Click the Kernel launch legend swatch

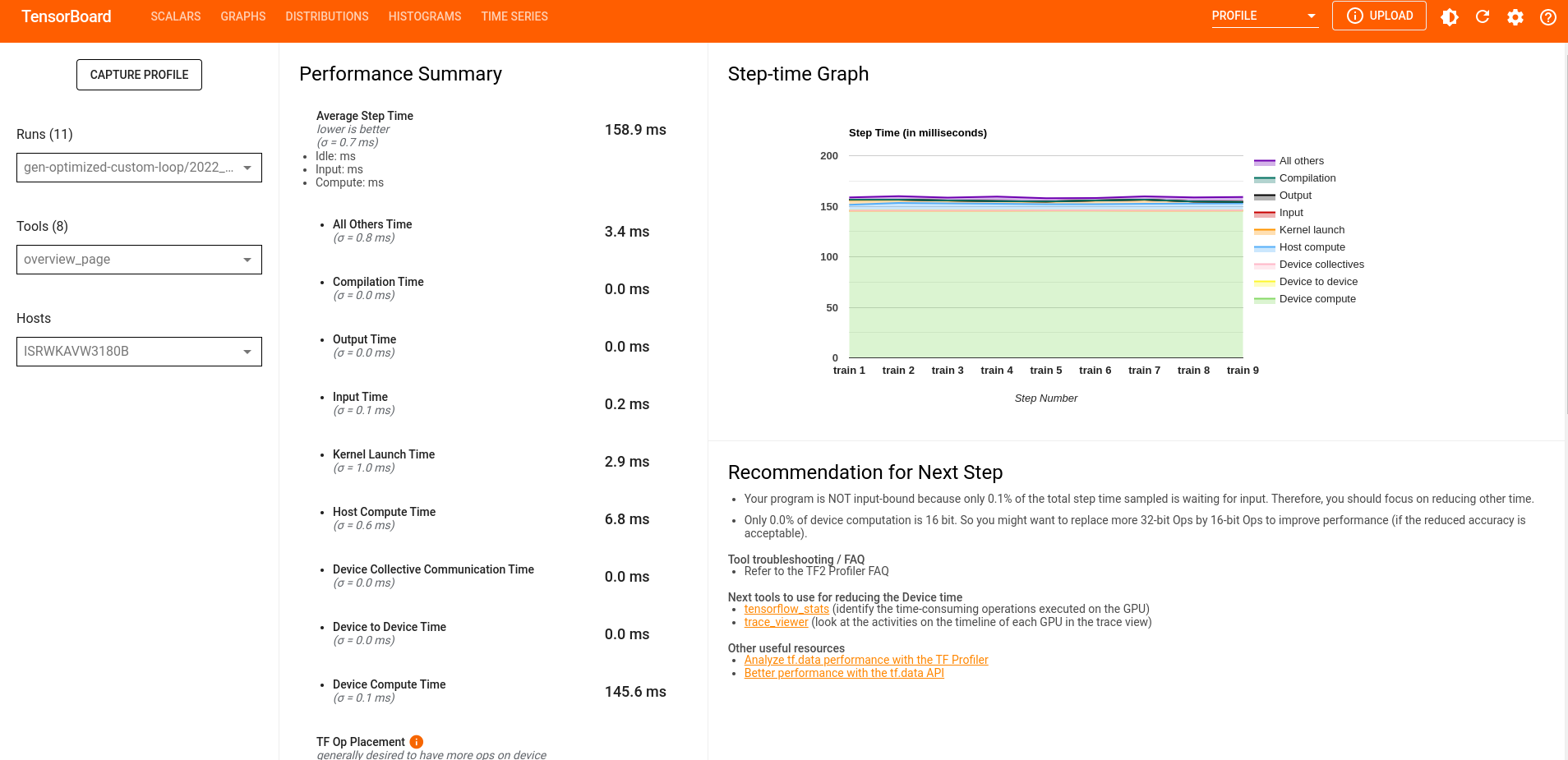[1265, 231]
